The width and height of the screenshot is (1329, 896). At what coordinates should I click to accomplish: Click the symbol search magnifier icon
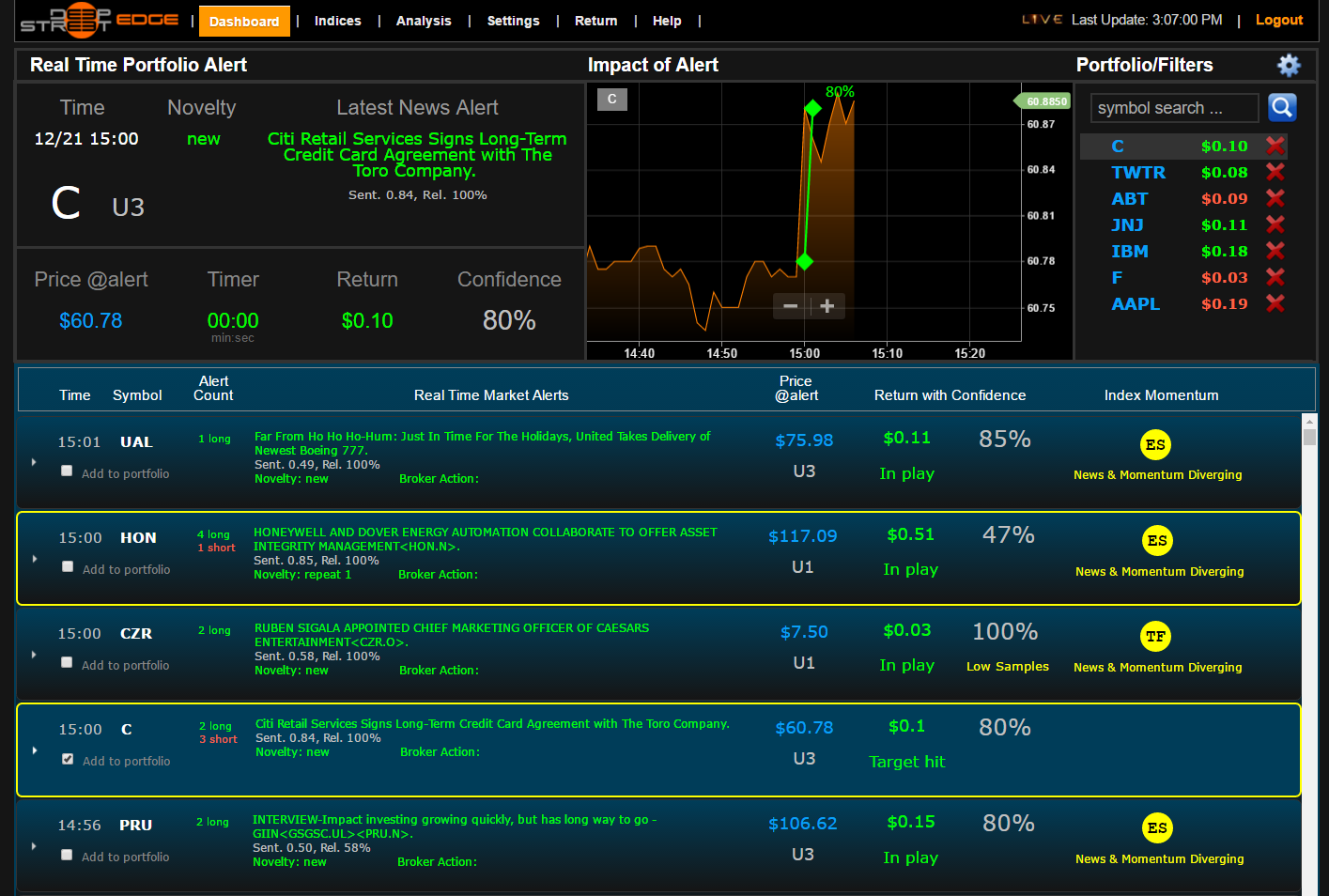[x=1282, y=108]
